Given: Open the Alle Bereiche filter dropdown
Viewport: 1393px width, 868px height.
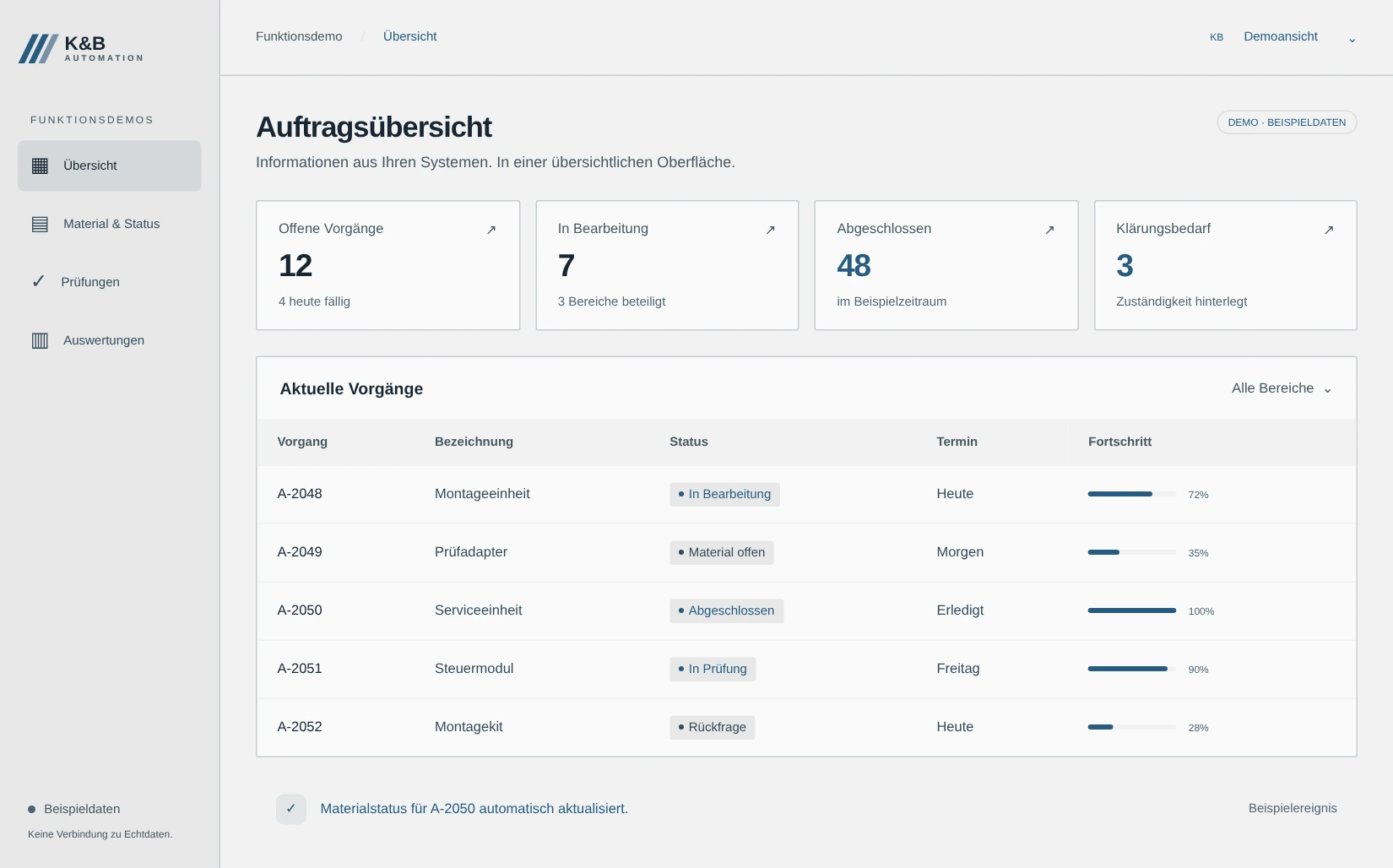Looking at the screenshot, I should click(1282, 388).
